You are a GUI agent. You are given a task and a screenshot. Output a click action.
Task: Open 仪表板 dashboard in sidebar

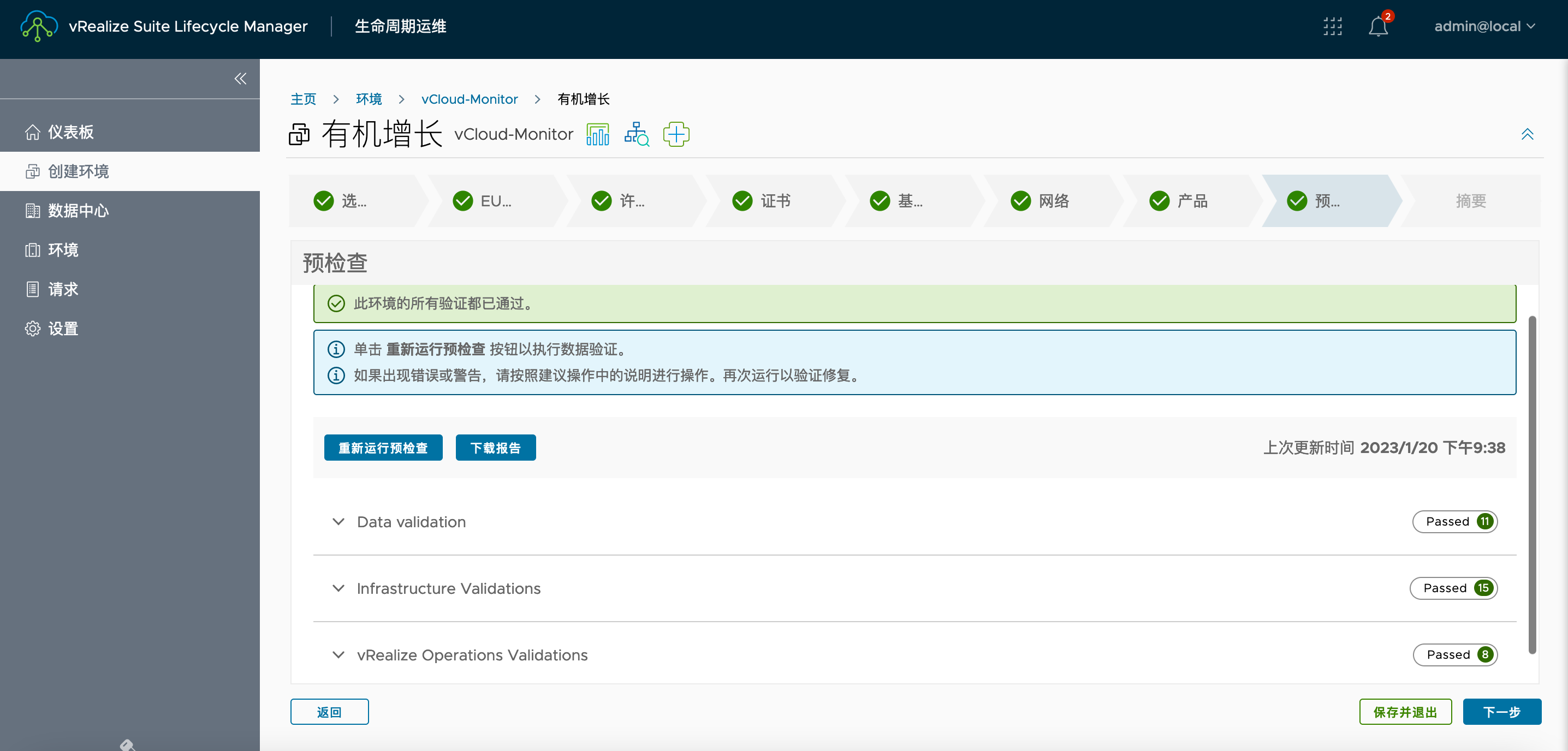129,132
